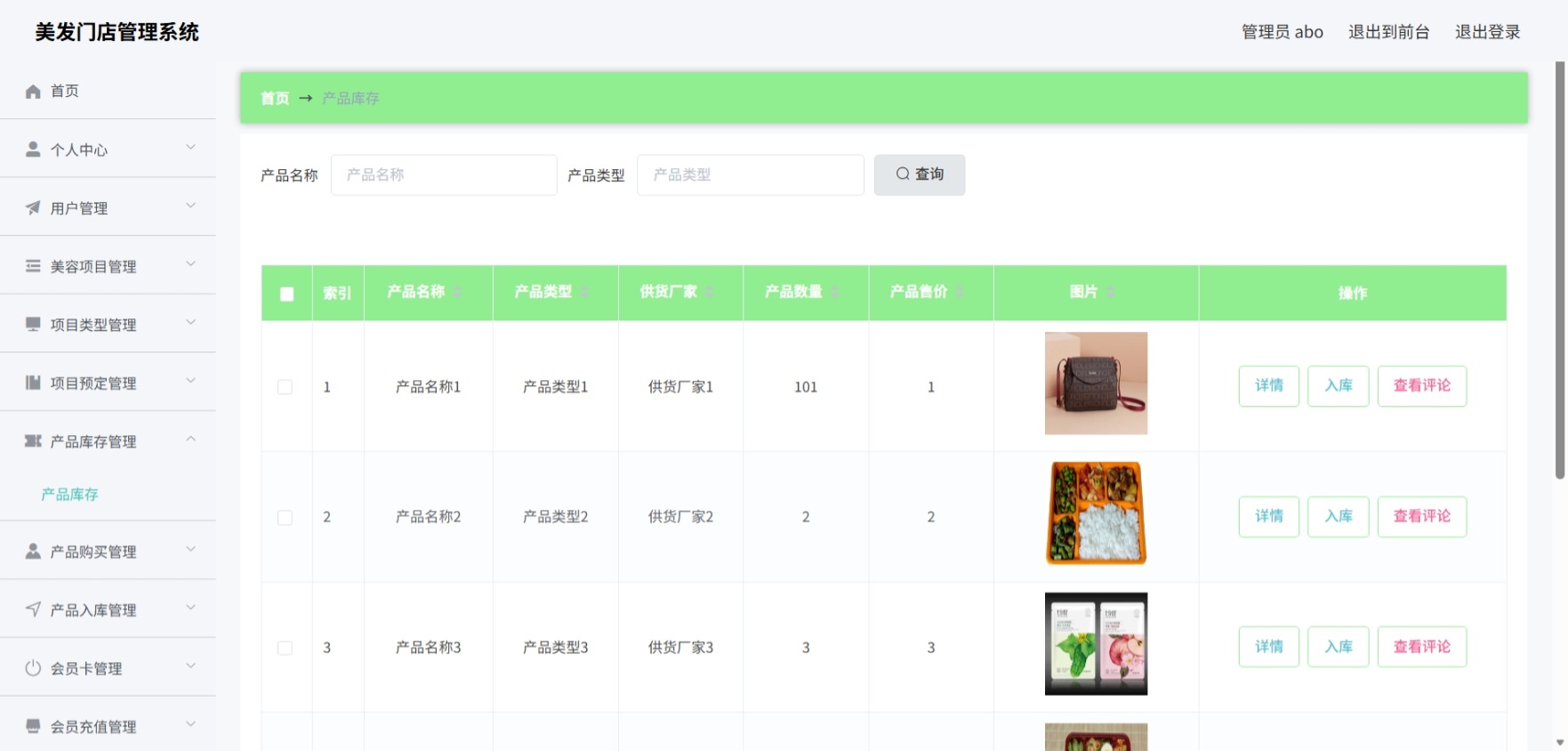Expand the 产品入库管理 chevron
The height and width of the screenshot is (751, 1568).
[190, 607]
